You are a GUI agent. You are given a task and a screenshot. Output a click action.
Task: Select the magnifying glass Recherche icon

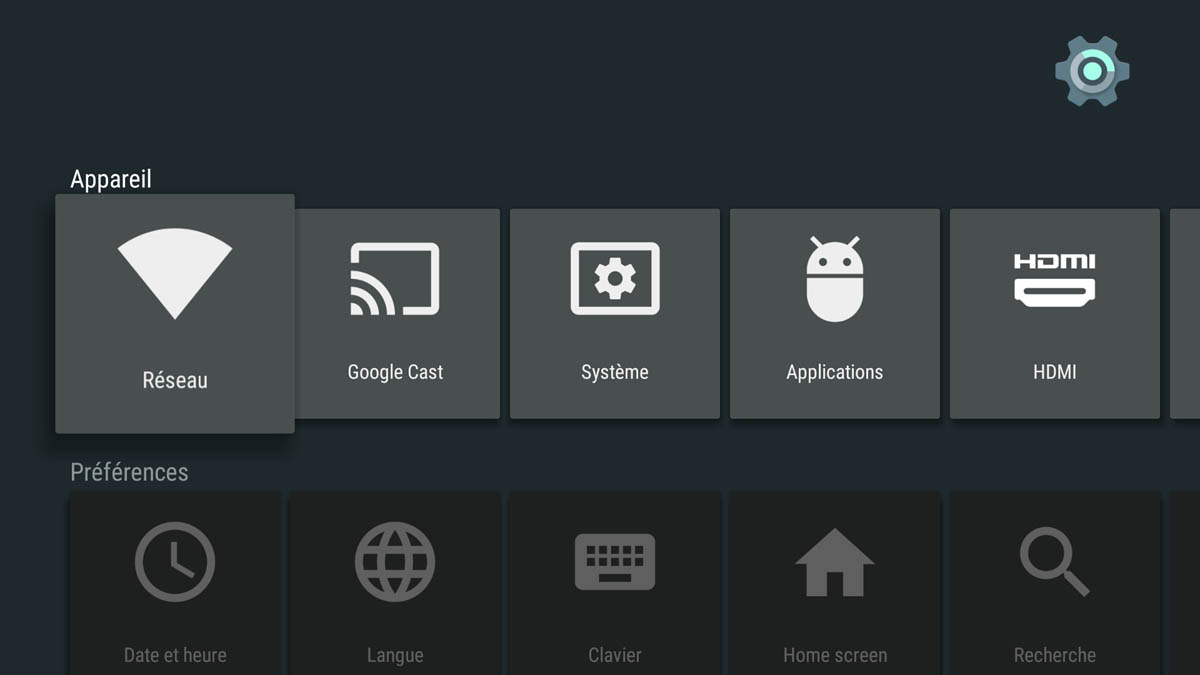click(1055, 562)
